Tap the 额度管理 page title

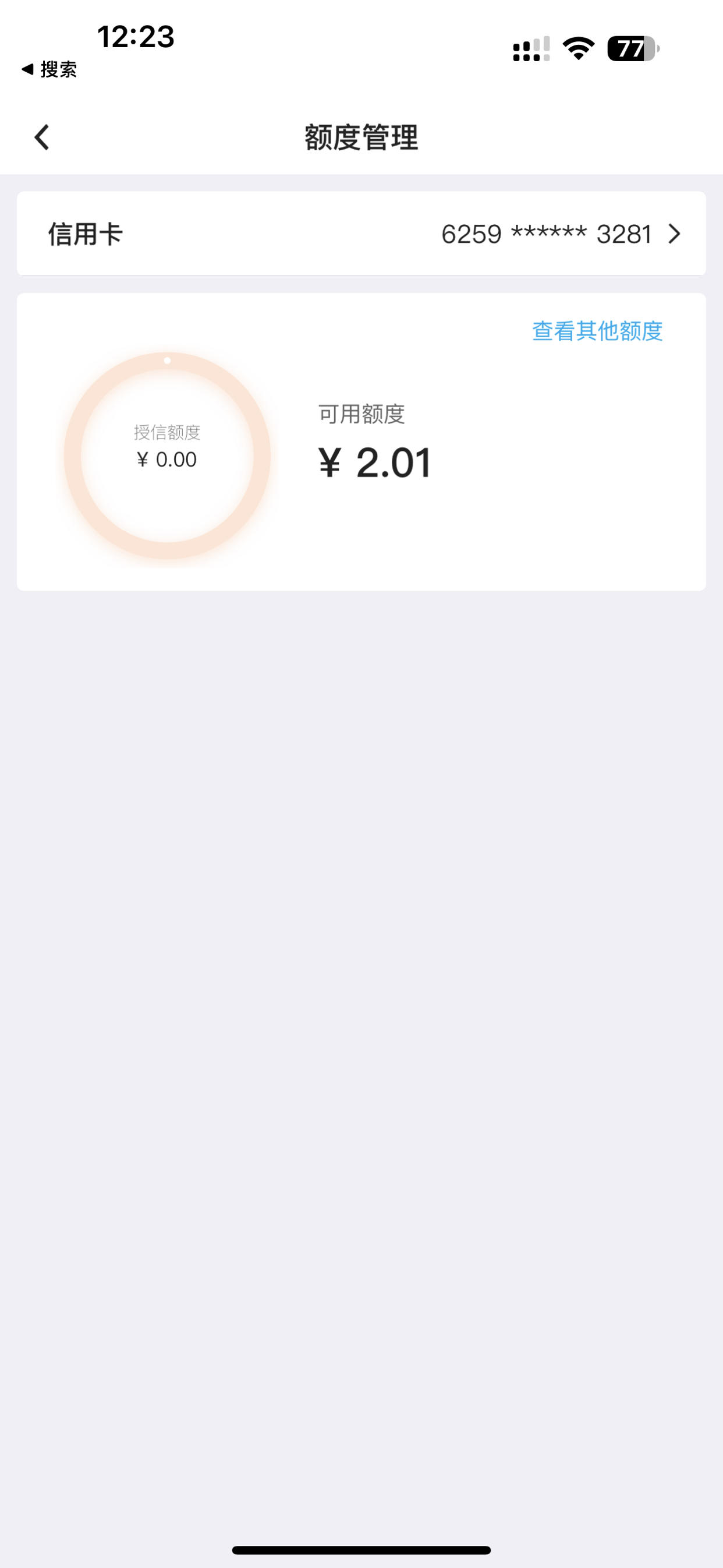(361, 137)
